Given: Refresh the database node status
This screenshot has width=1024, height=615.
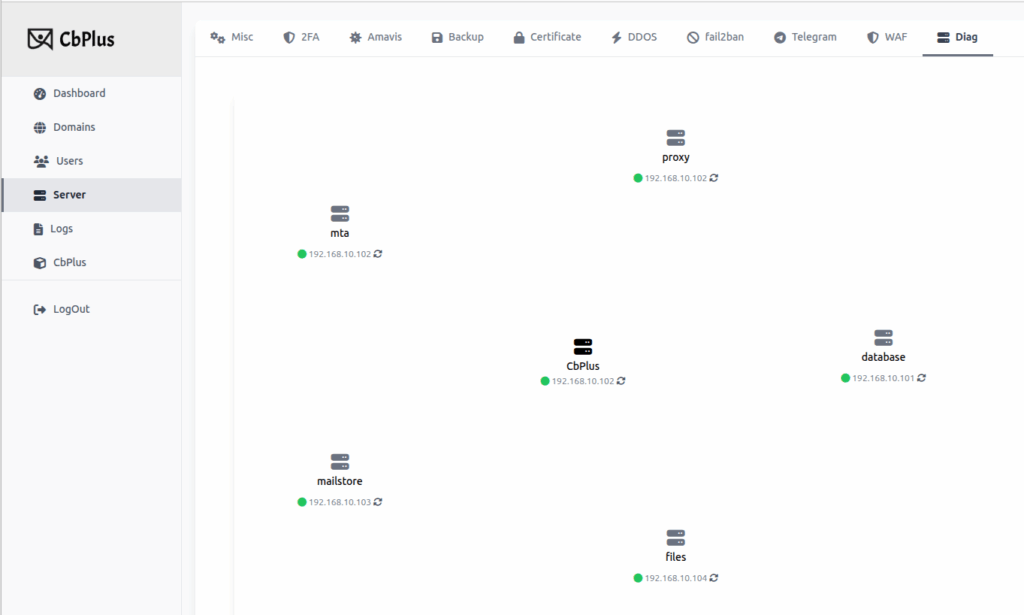Looking at the screenshot, I should 922,378.
